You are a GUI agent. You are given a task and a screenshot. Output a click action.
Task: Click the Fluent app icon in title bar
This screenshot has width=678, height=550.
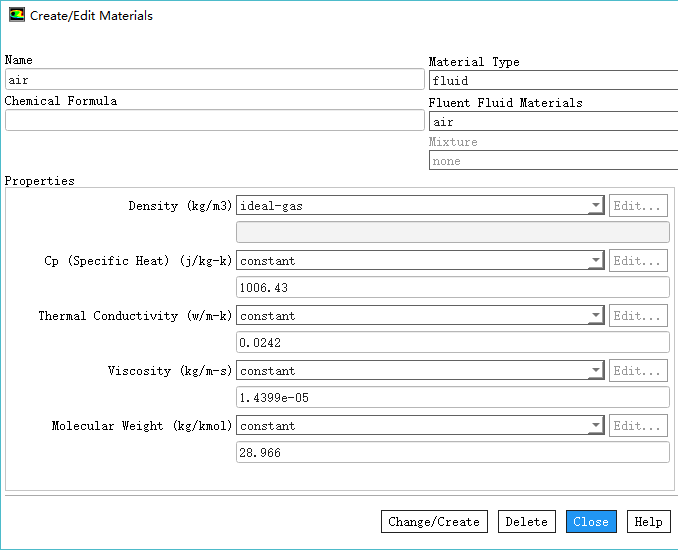coord(16,16)
